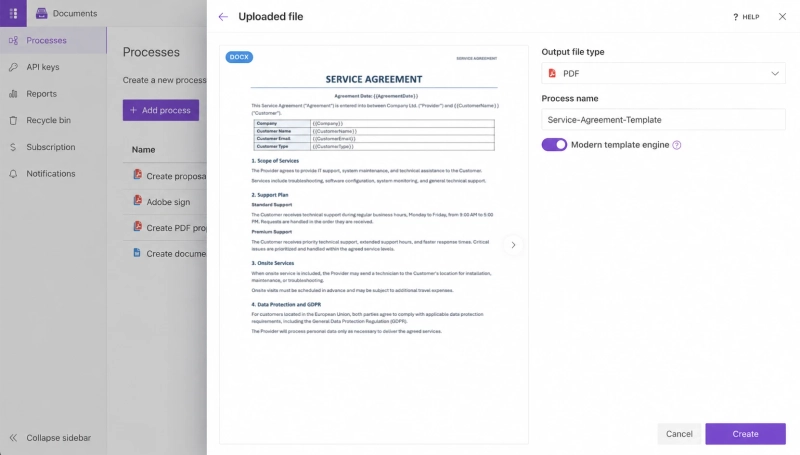Image resolution: width=800 pixels, height=455 pixels.
Task: Click the Processes page heading
Action: pos(151,52)
